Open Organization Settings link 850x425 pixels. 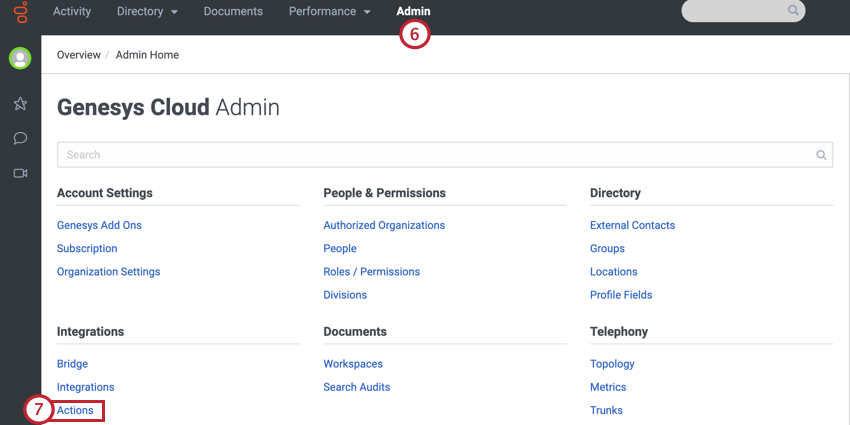click(108, 272)
